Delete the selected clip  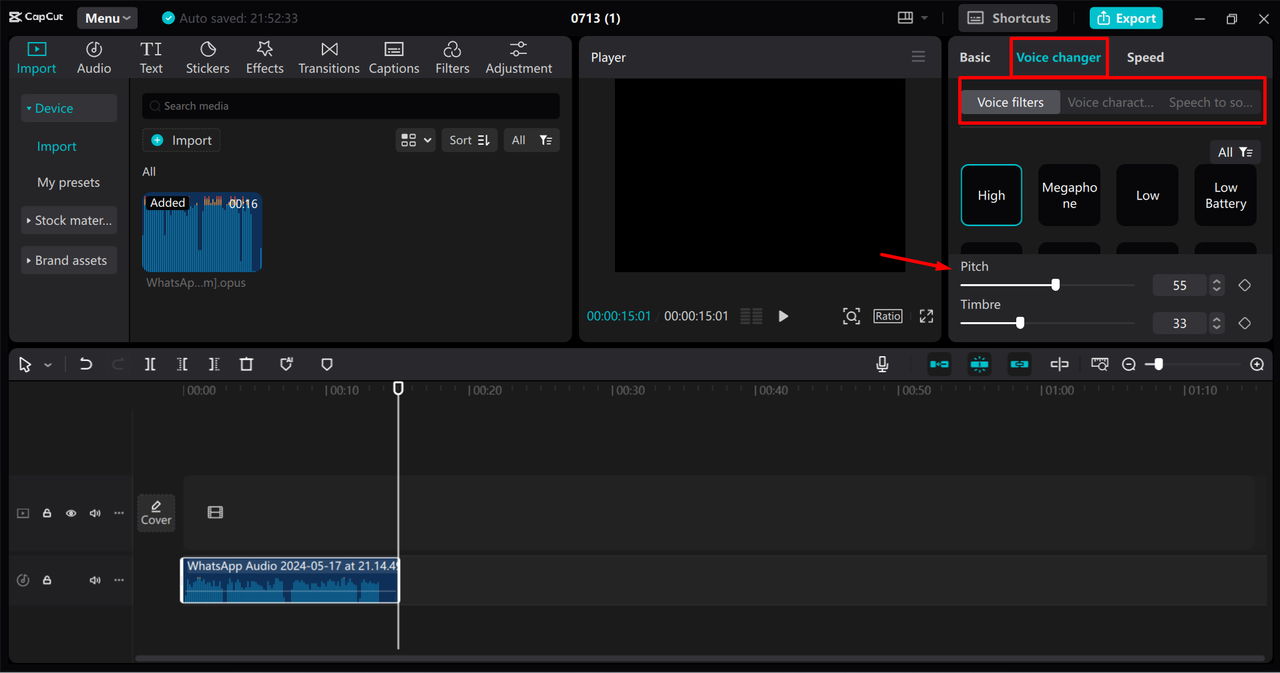coord(247,365)
